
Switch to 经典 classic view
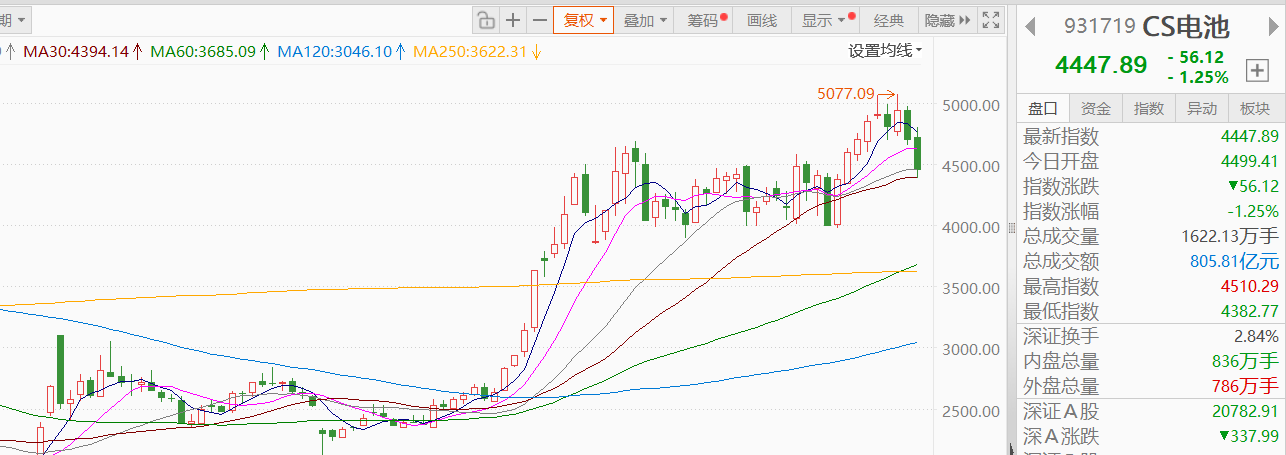[889, 20]
